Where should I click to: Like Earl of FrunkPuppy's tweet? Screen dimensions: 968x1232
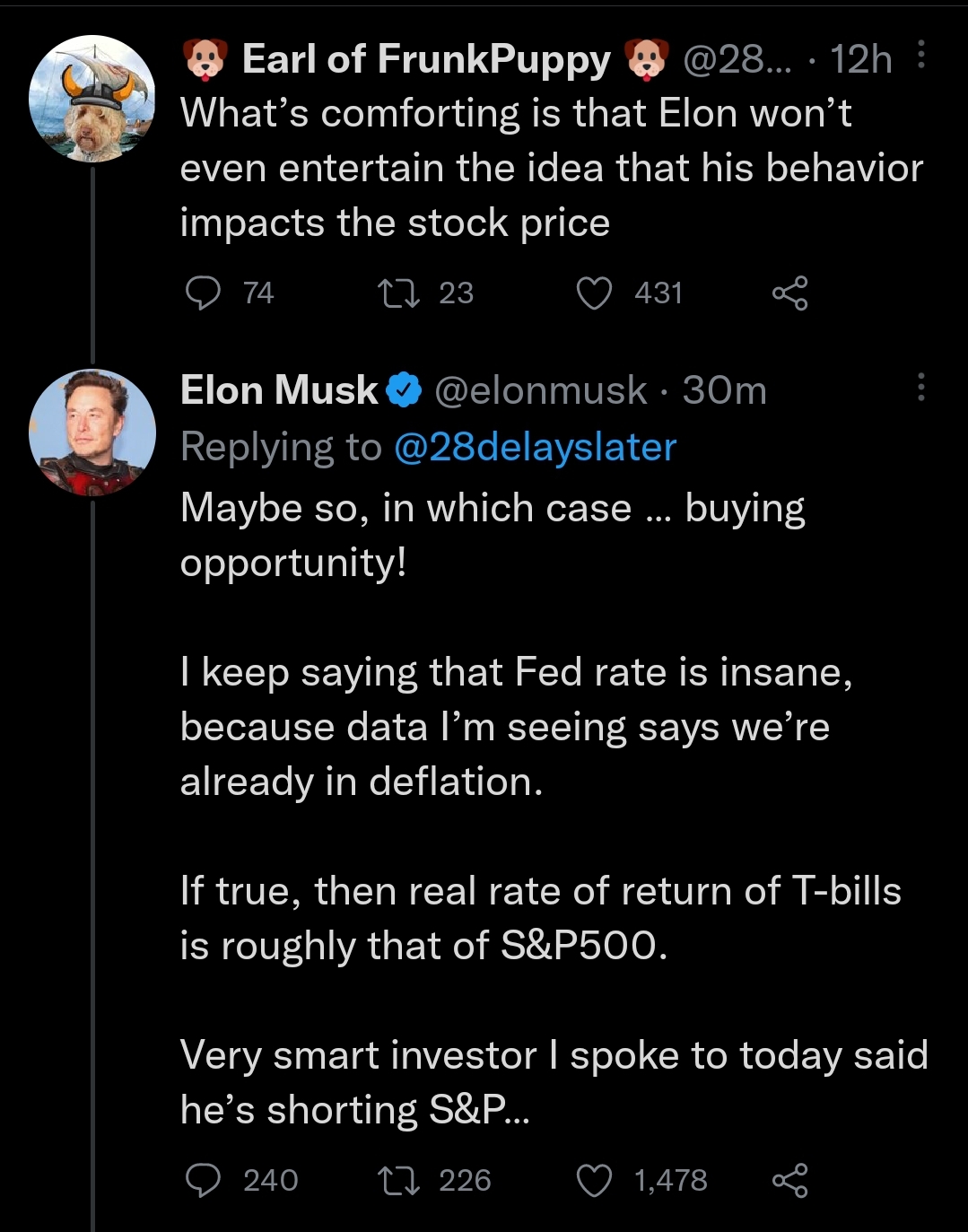[x=594, y=293]
